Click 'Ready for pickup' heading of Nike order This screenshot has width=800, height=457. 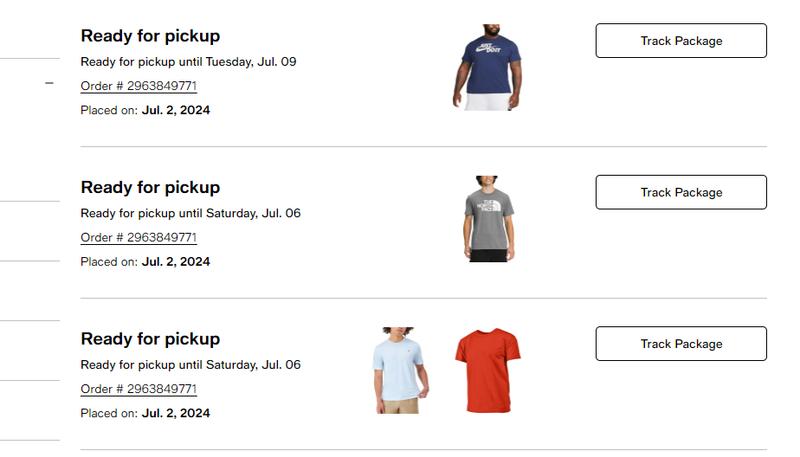(x=150, y=36)
